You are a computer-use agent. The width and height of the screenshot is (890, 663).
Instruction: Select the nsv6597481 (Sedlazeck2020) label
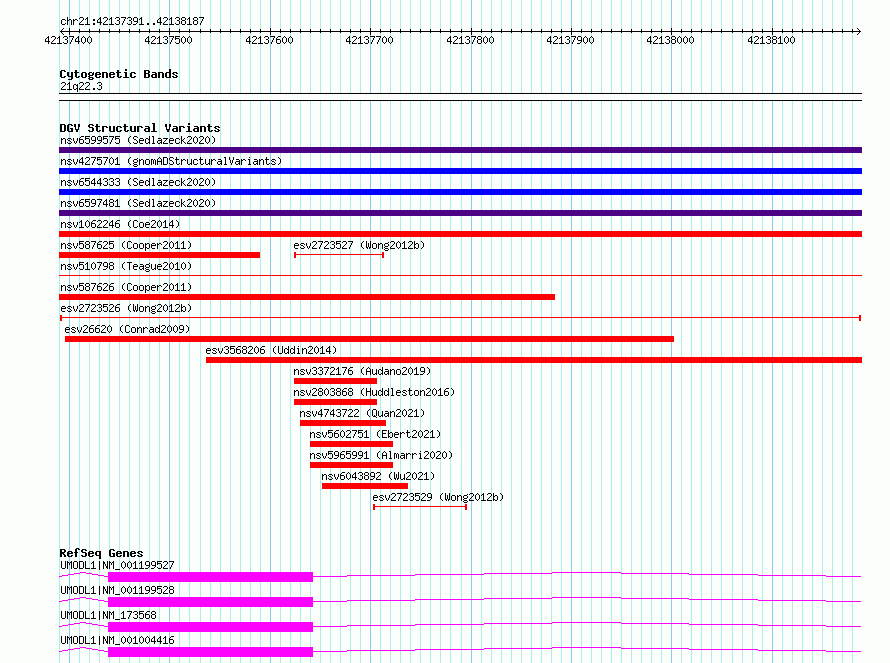[x=138, y=203]
